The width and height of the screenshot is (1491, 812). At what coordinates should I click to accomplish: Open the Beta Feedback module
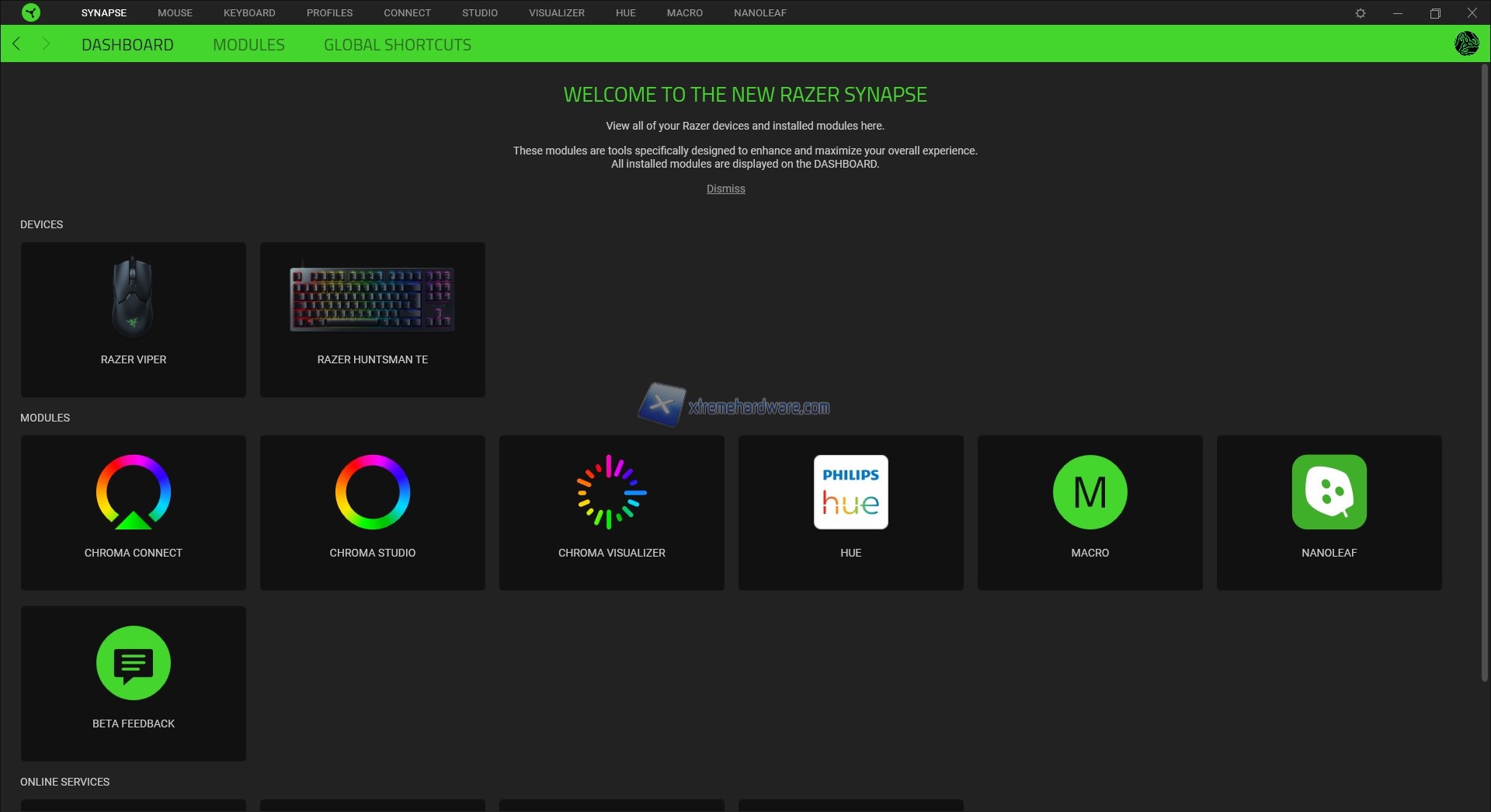click(x=134, y=682)
